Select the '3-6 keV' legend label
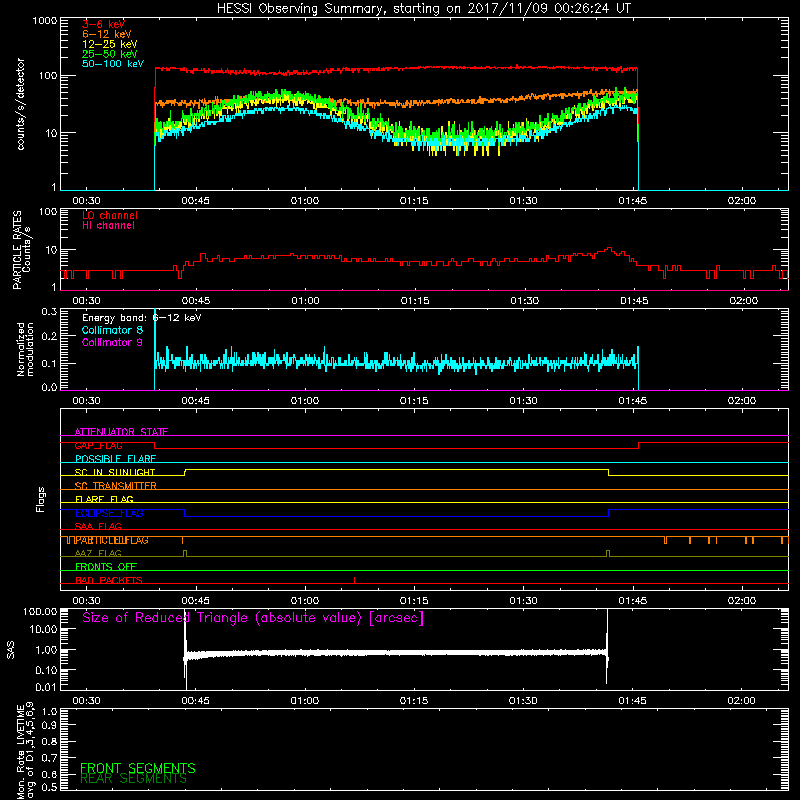 104,24
